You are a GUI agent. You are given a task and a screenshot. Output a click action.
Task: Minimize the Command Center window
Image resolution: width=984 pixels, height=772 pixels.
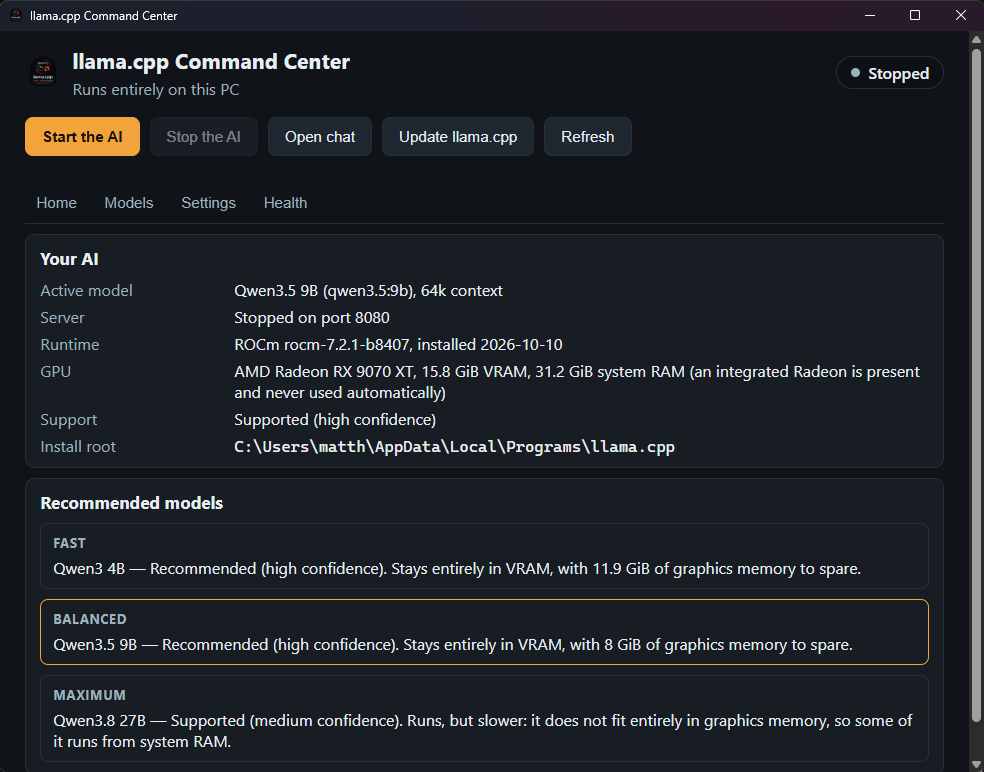(870, 15)
